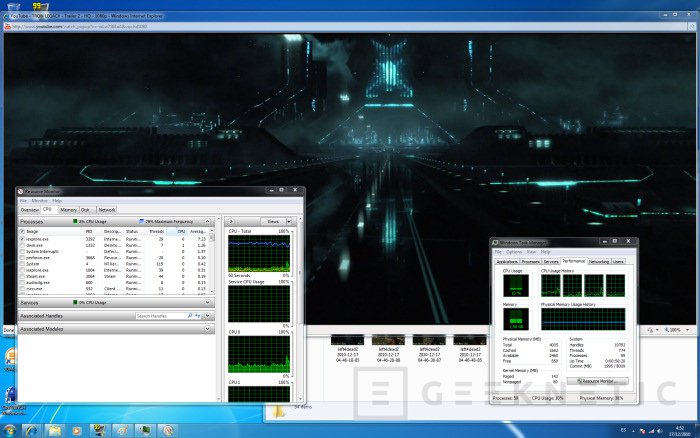700x438 pixels.
Task: Click the graph pane vertical scrollbar
Action: point(300,309)
